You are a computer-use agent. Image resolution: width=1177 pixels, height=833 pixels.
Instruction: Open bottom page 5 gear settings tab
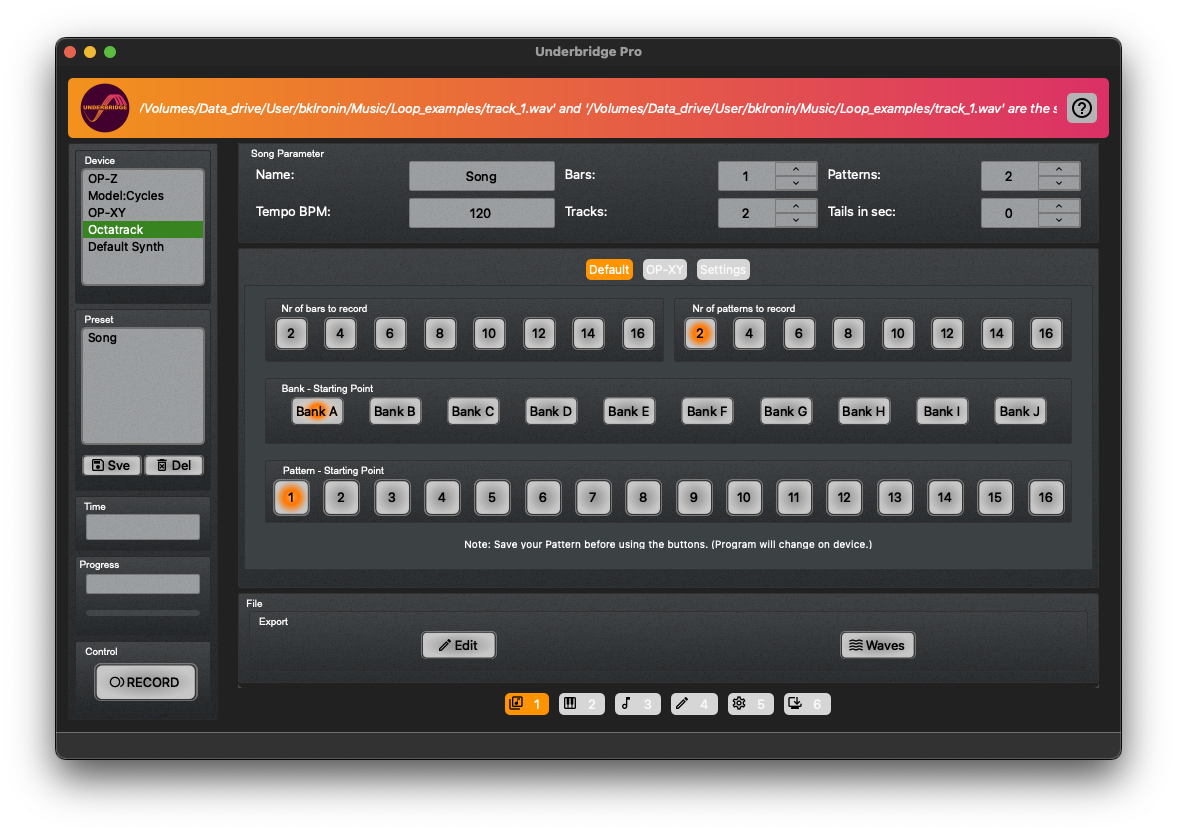[x=751, y=704]
